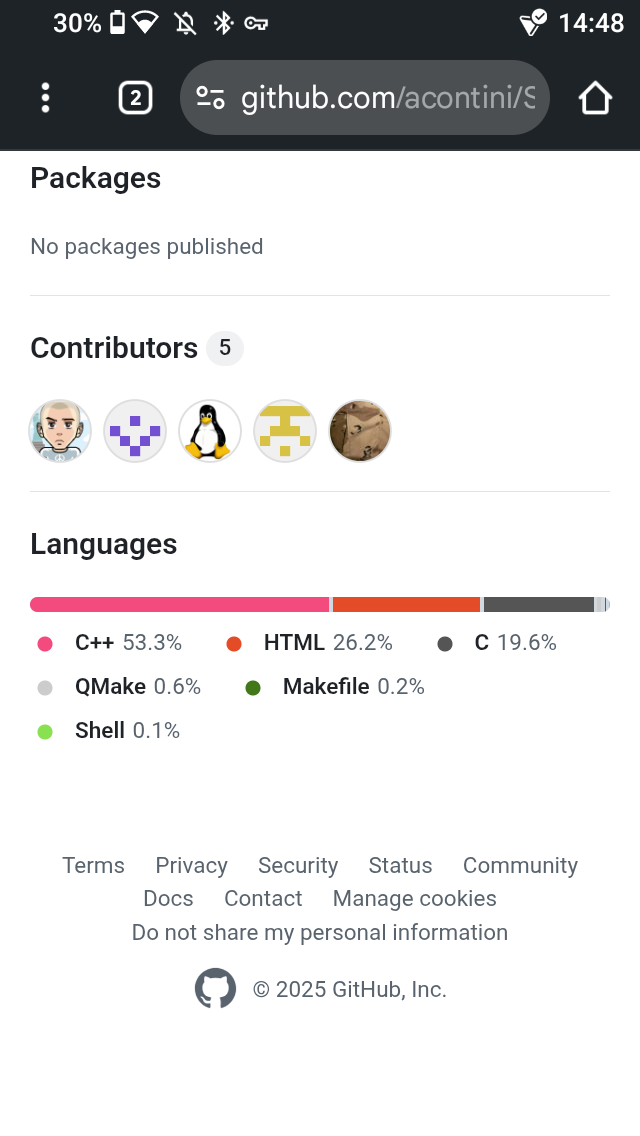Click the GitHub logo in the footer

(x=214, y=988)
